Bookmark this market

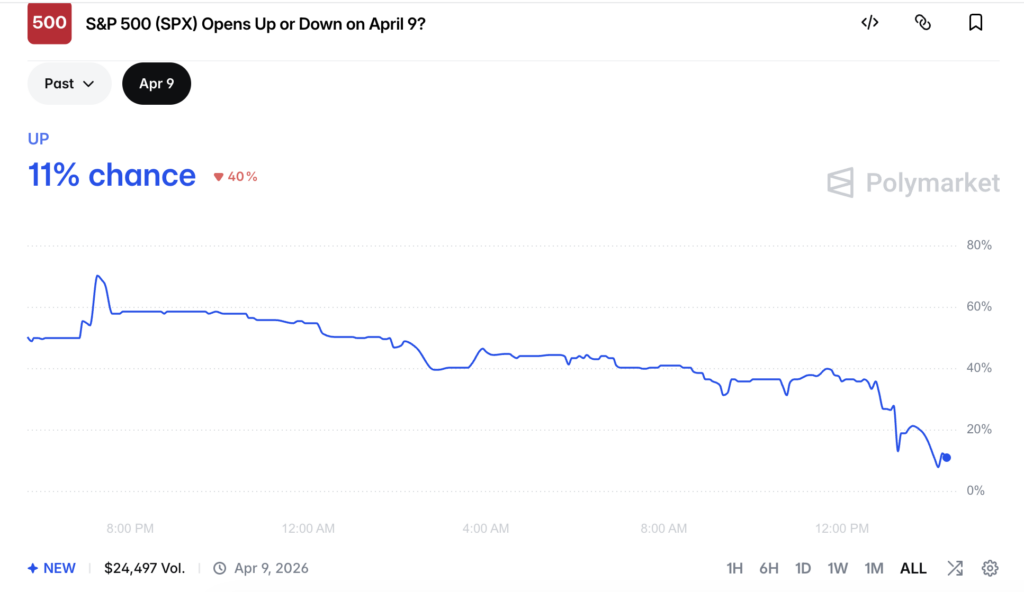975,22
